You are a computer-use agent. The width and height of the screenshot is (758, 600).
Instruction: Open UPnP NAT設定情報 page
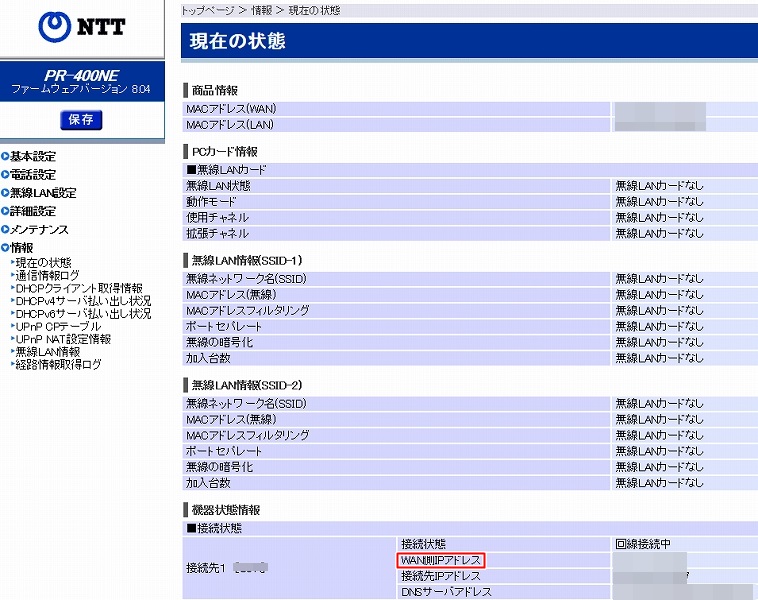coord(63,339)
